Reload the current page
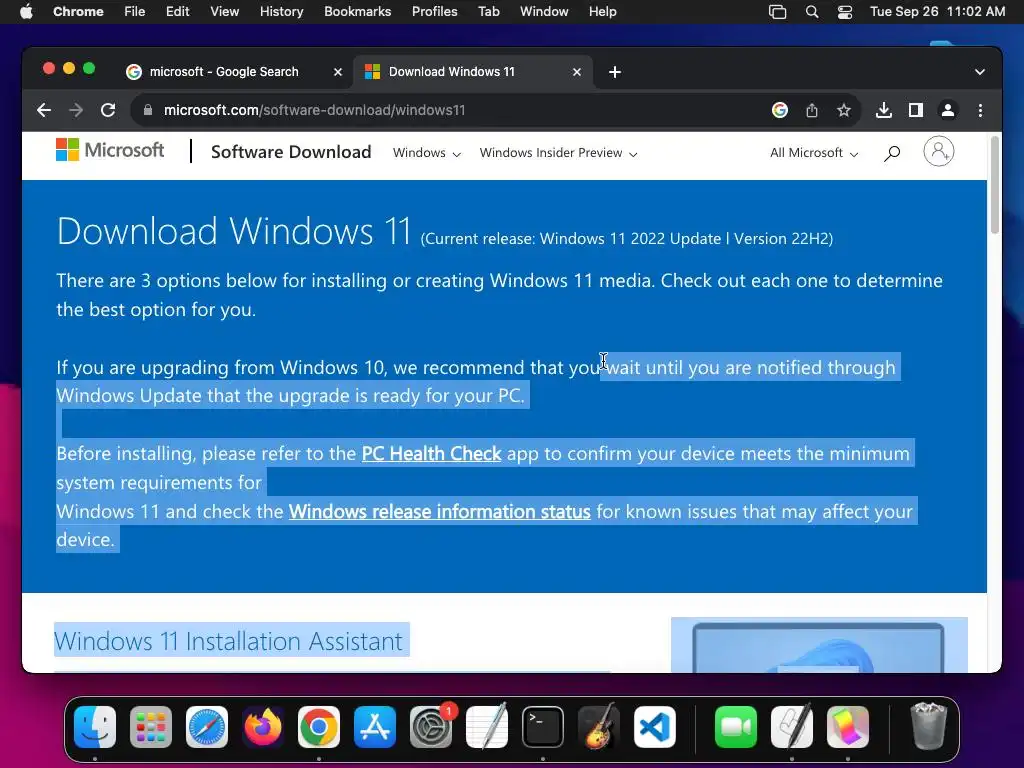This screenshot has height=768, width=1024. point(108,110)
